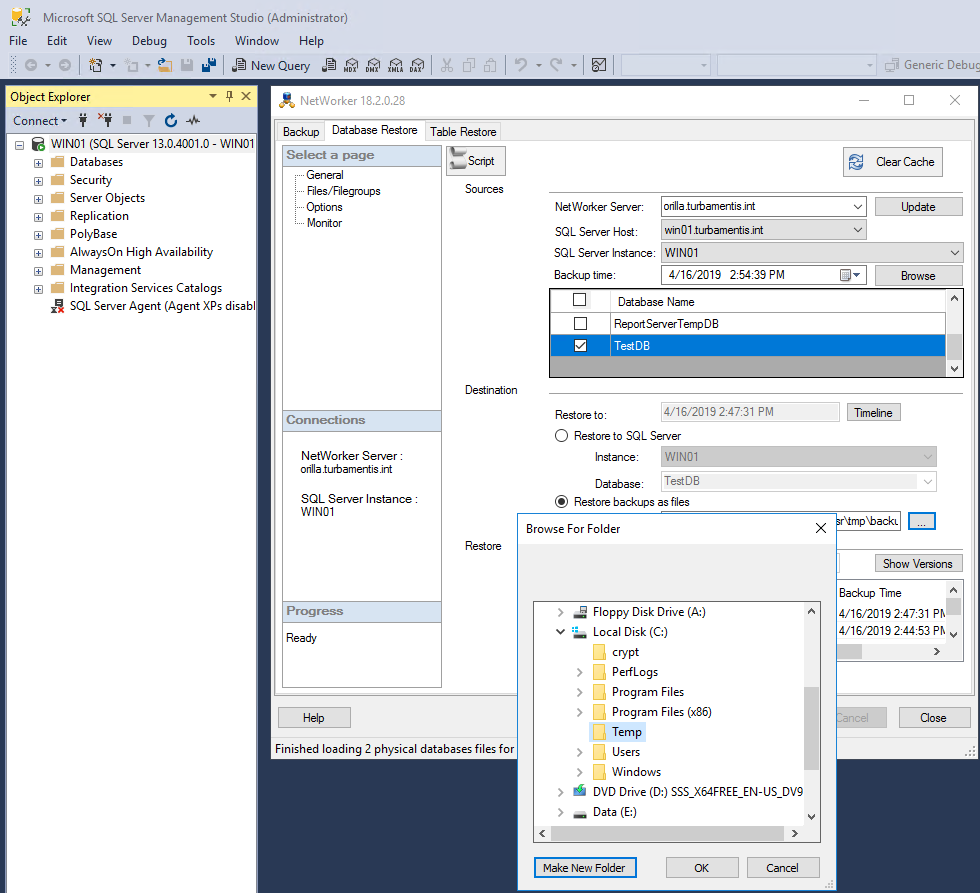Select the Temp folder under Local Disk
This screenshot has width=980, height=893.
[x=626, y=732]
